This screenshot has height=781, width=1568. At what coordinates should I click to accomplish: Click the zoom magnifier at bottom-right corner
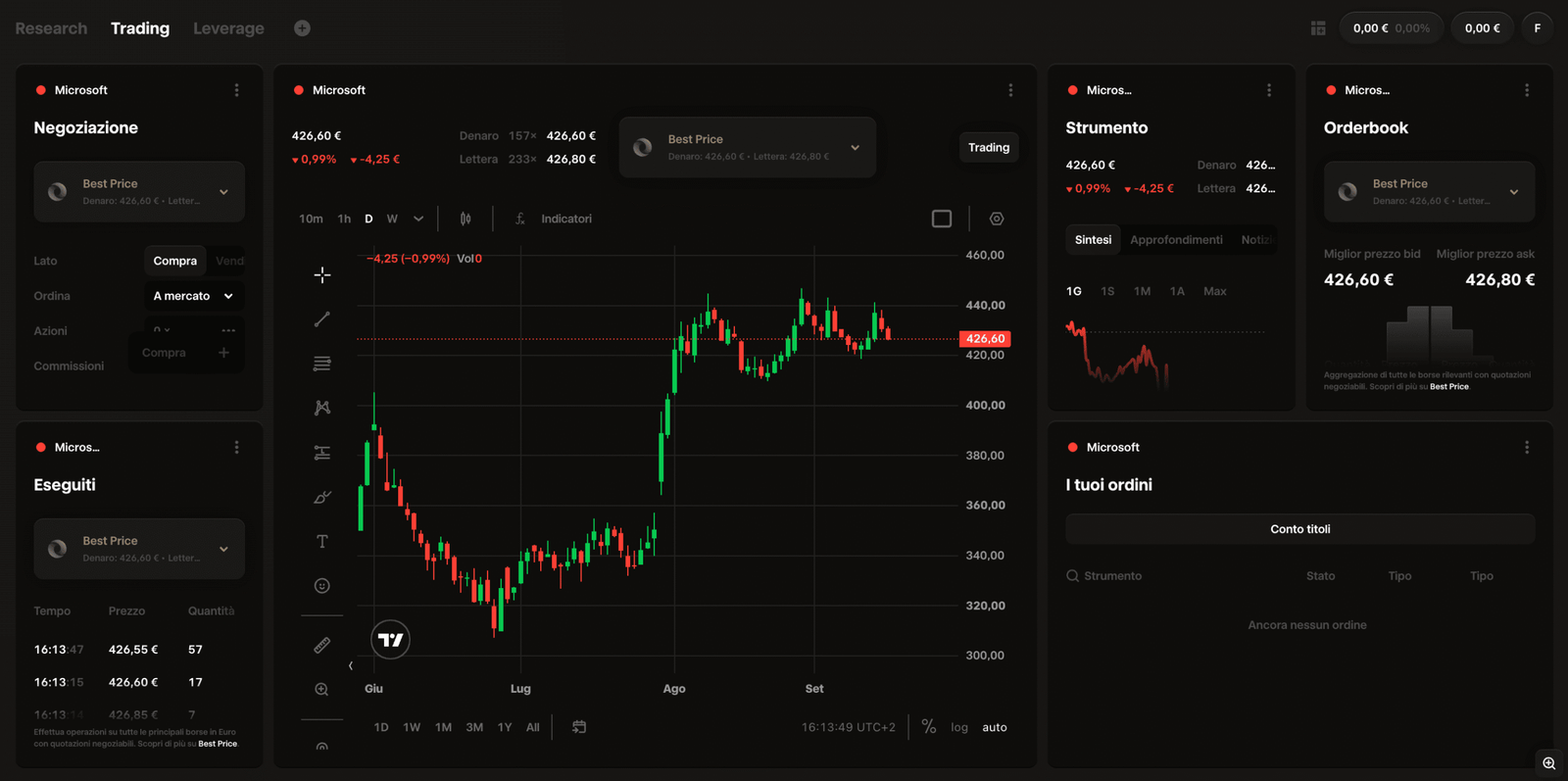pos(1548,763)
